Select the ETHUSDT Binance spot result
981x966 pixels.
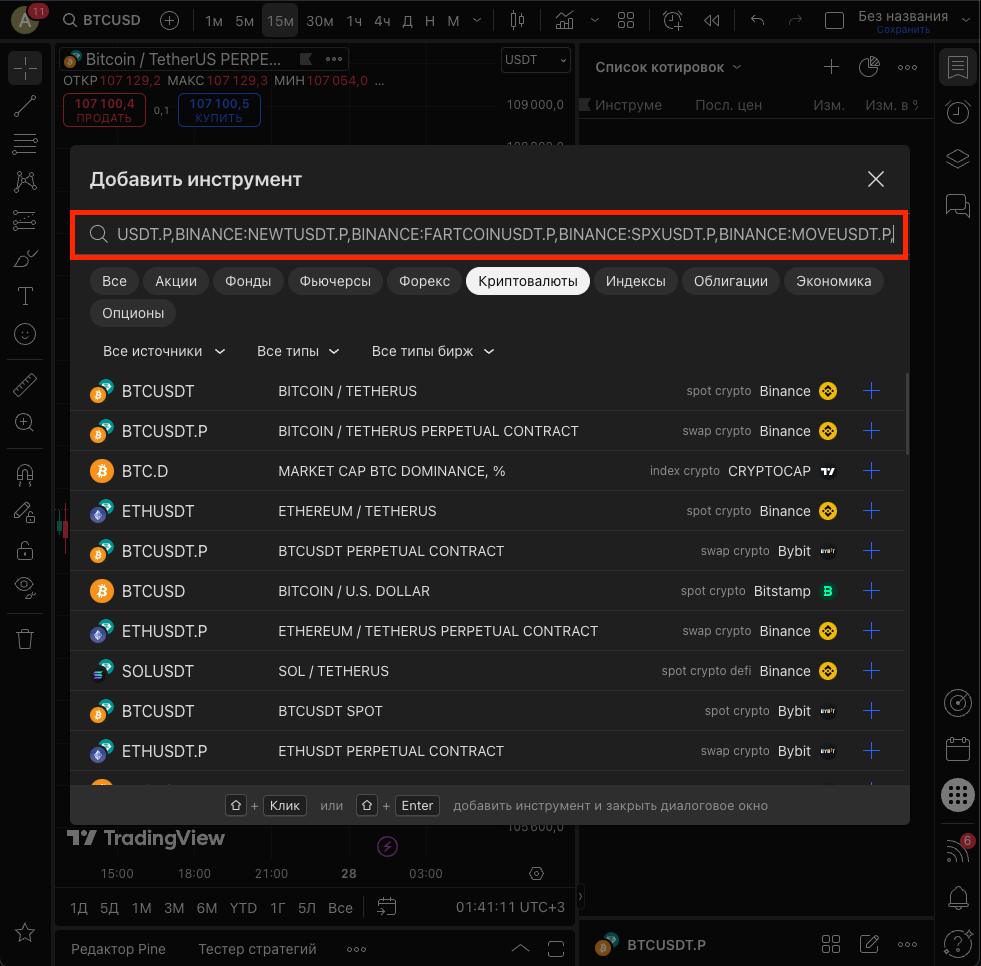[x=488, y=511]
